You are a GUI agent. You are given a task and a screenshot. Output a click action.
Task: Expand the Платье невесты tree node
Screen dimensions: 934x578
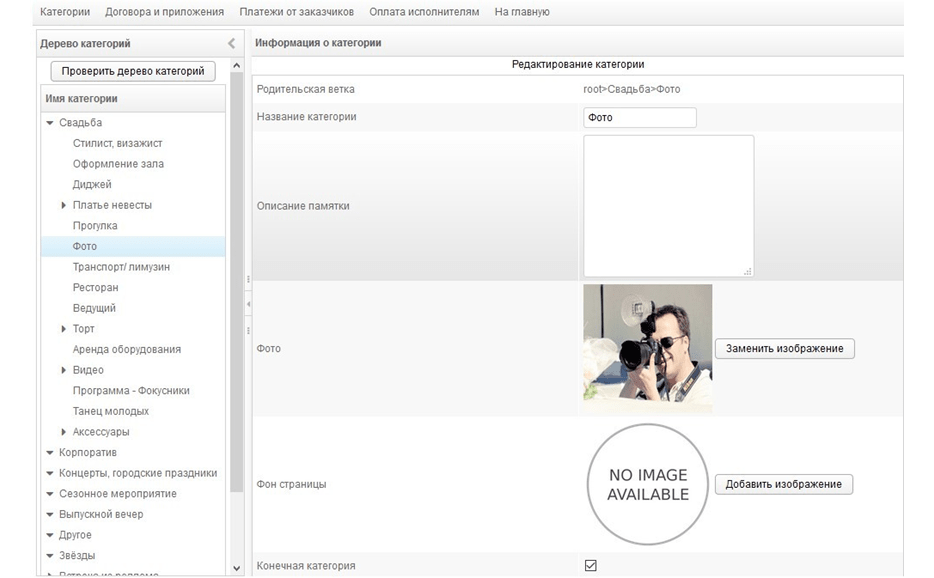(x=64, y=205)
